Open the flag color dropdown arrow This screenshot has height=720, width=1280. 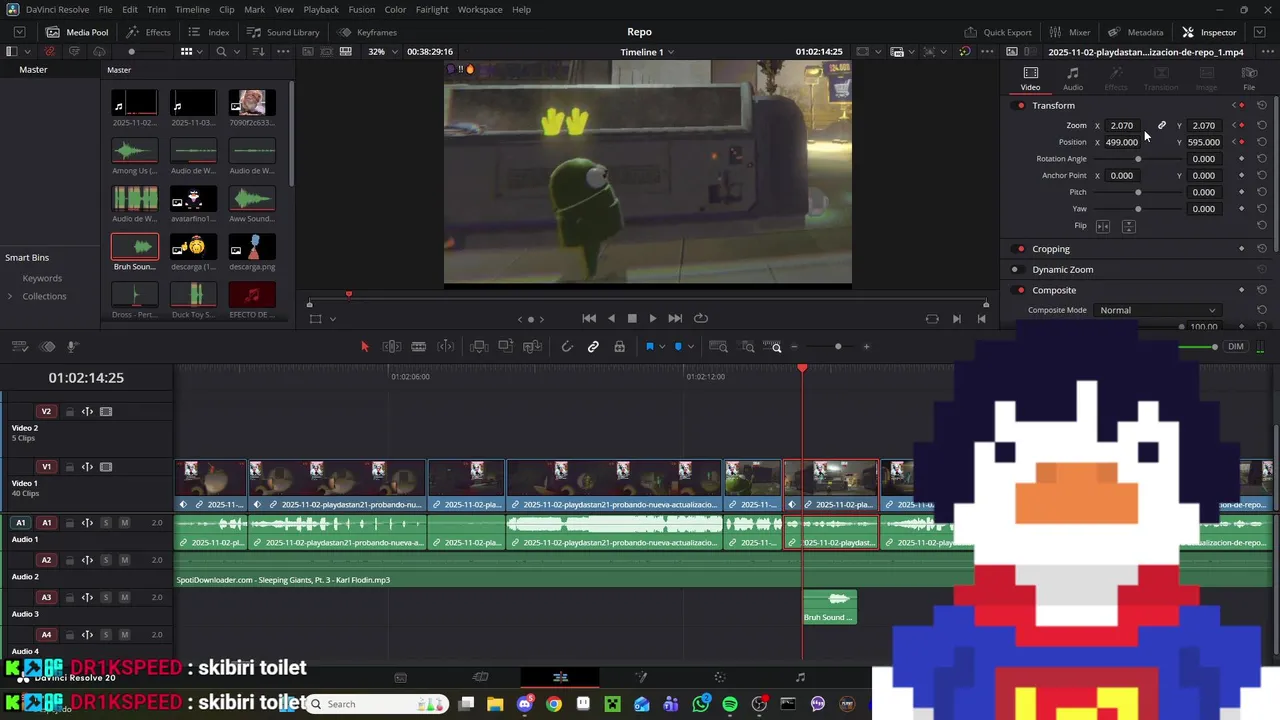pos(662,347)
